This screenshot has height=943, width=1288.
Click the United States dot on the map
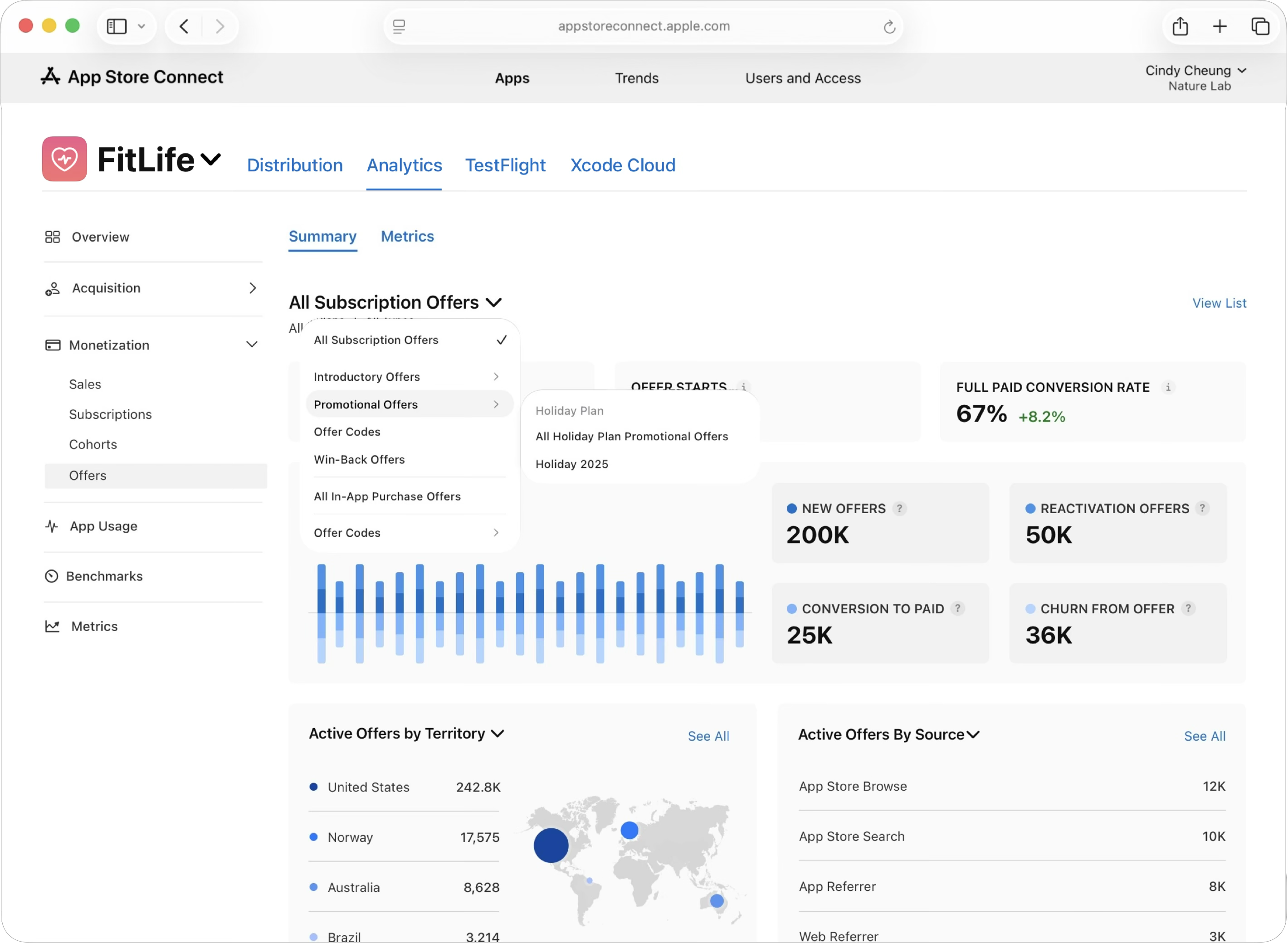551,846
